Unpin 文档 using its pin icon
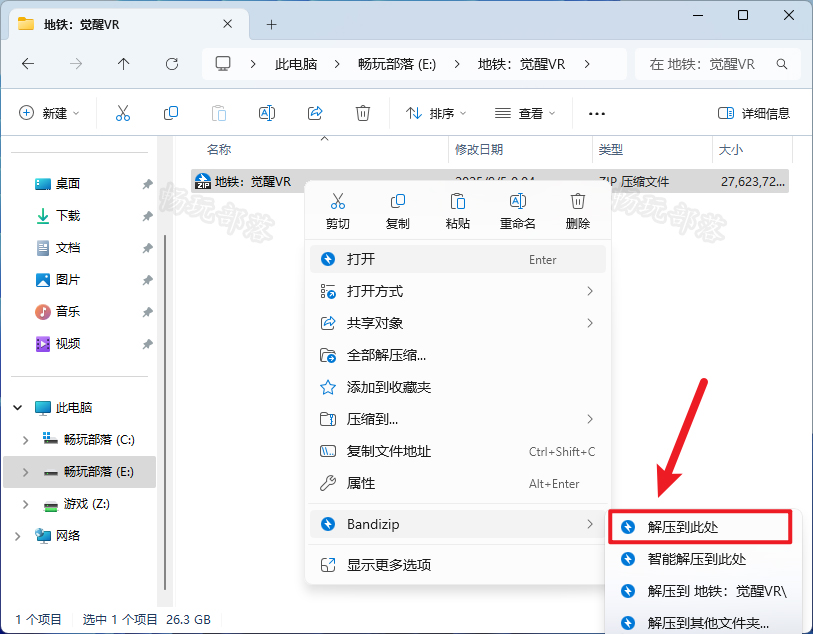 click(x=148, y=248)
